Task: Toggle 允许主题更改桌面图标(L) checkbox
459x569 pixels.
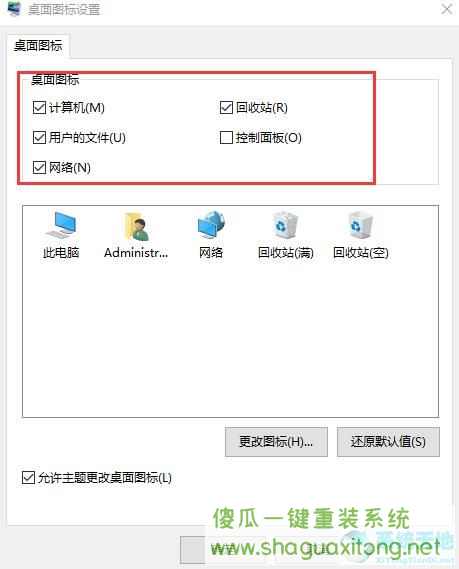Action: click(x=28, y=478)
